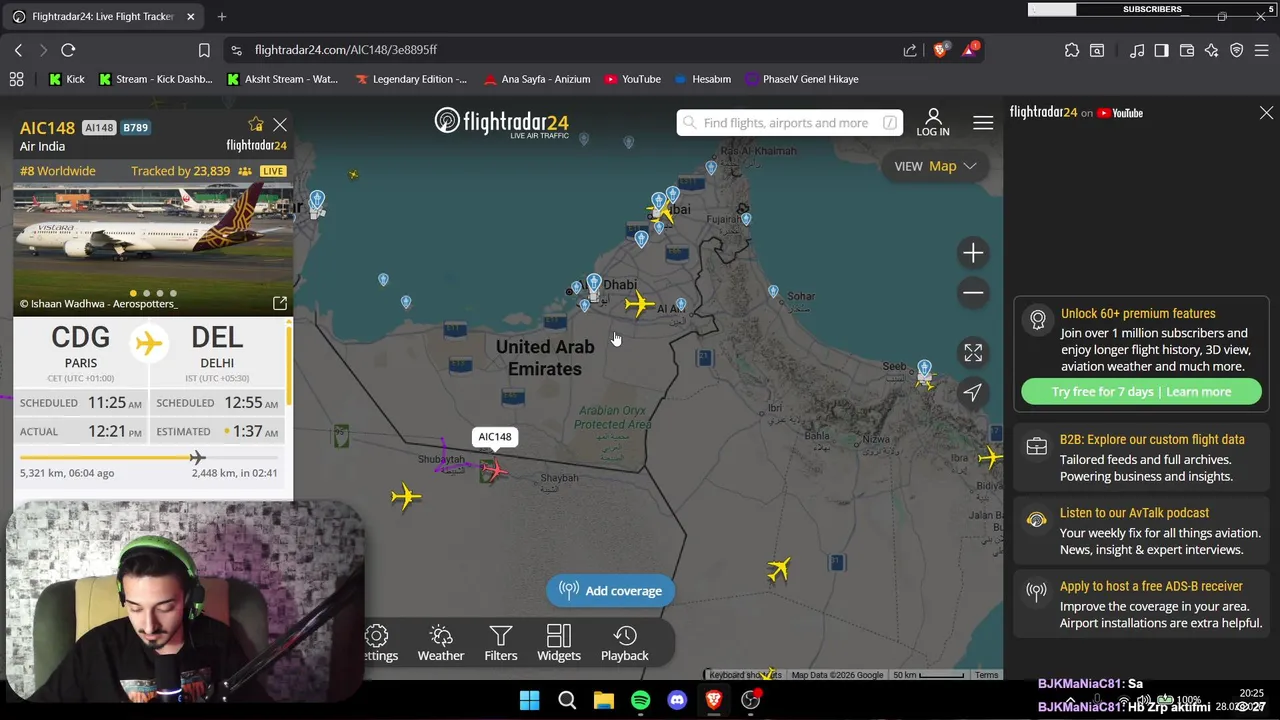The image size is (1280, 720).
Task: Open File Explorer from taskbar
Action: pyautogui.click(x=603, y=701)
